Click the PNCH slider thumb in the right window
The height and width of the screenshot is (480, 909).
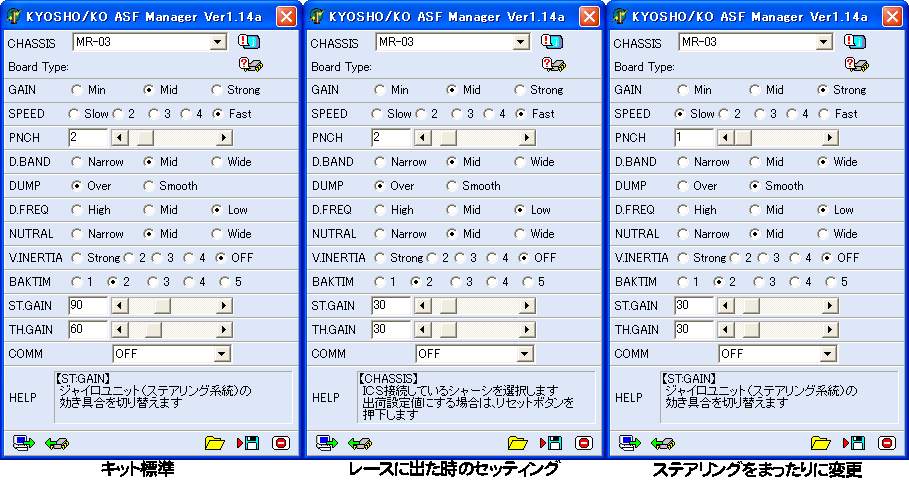click(x=743, y=138)
